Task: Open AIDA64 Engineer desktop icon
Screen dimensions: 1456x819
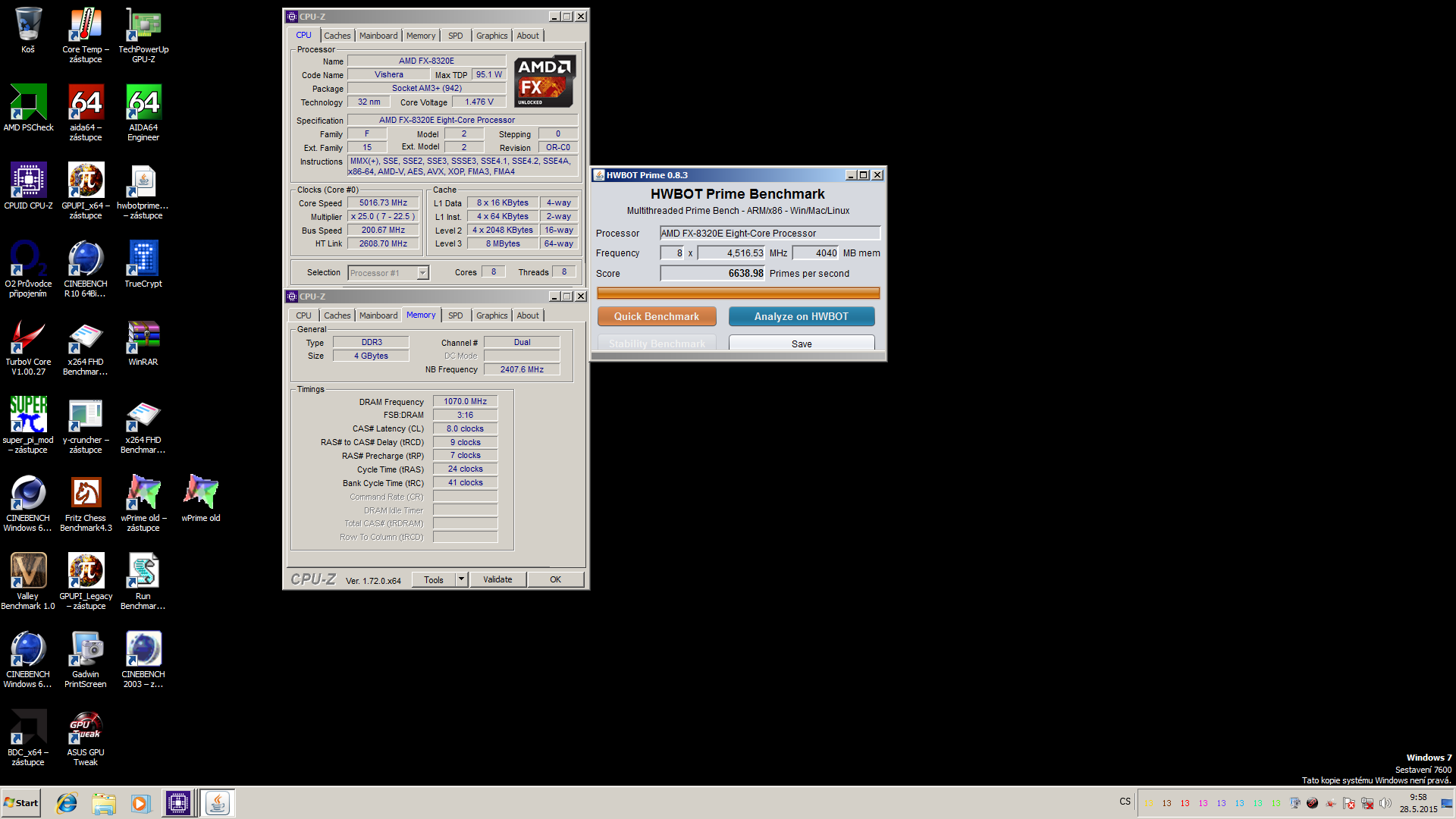Action: click(143, 113)
